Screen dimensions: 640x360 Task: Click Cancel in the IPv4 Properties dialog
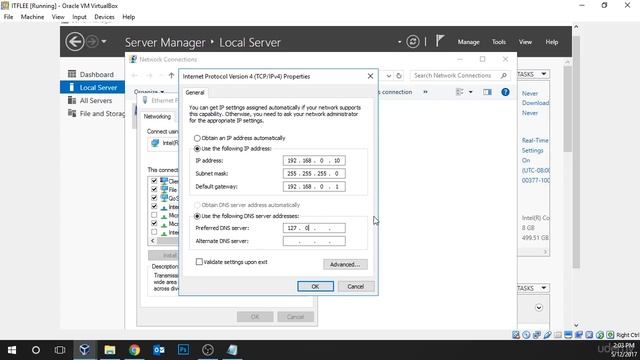coord(355,287)
